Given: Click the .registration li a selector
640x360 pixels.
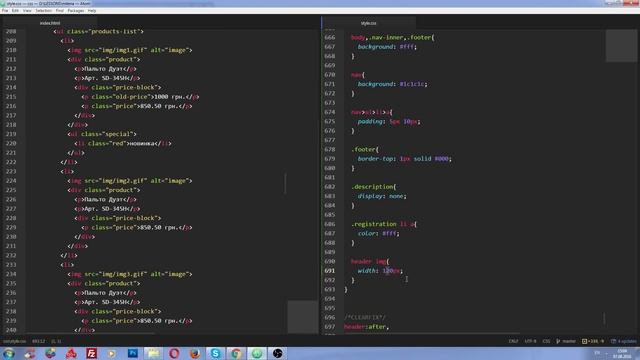Looking at the screenshot, I should pyautogui.click(x=384, y=224).
